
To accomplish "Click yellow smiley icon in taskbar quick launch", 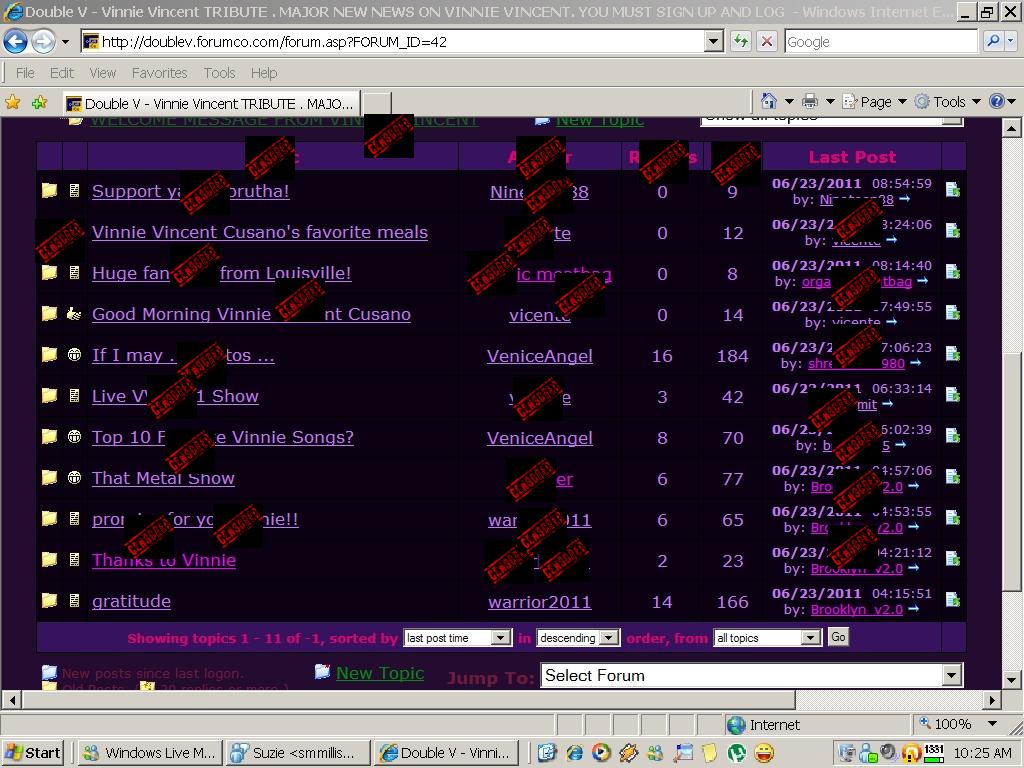I will coord(765,753).
